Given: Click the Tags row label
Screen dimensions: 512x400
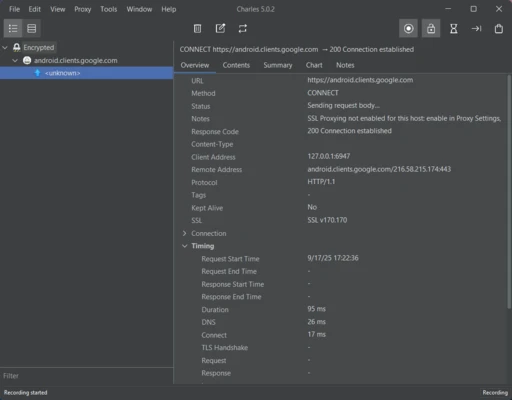Looking at the screenshot, I should [x=199, y=195].
